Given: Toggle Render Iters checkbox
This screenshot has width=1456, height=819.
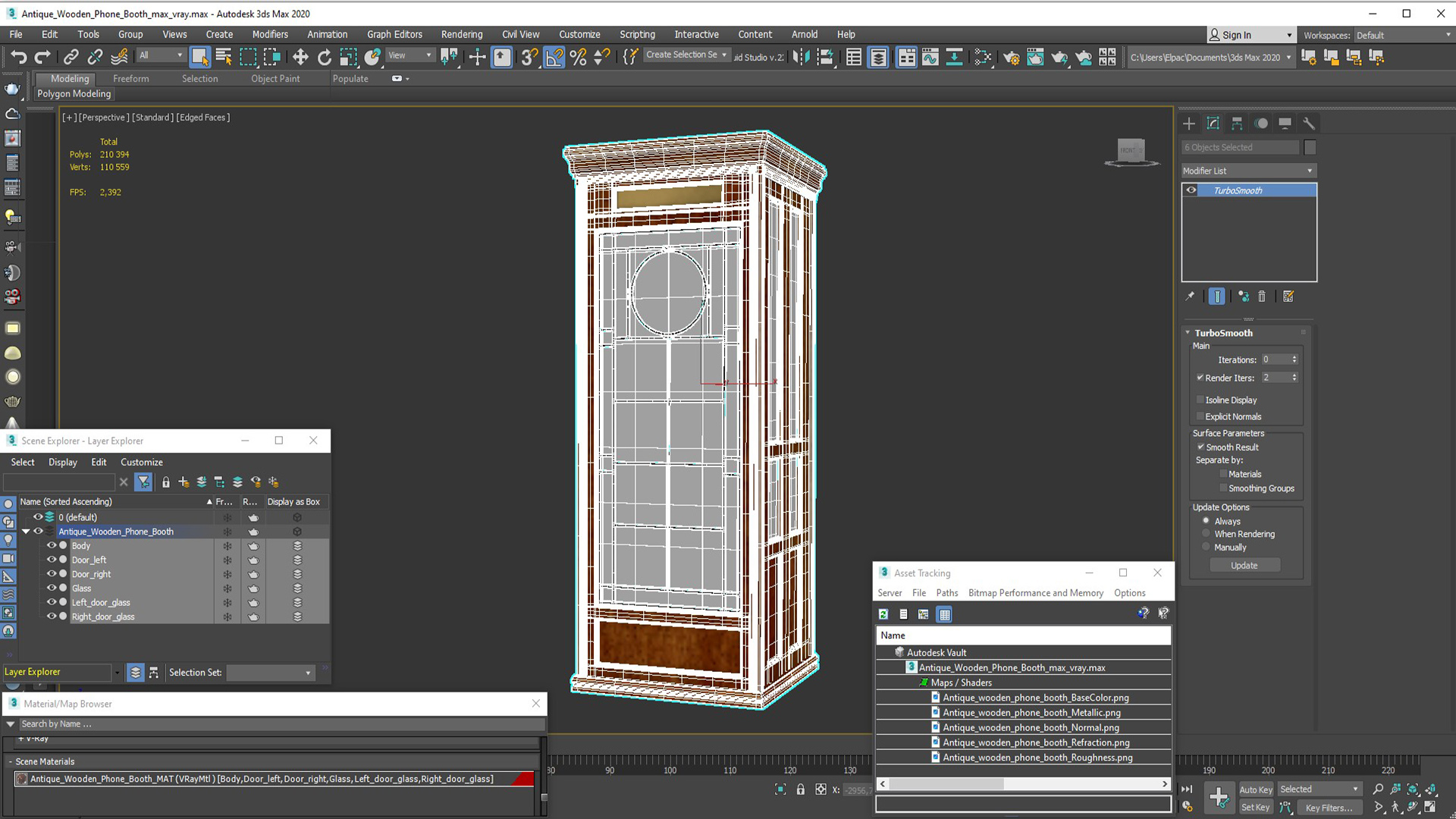Looking at the screenshot, I should tap(1200, 378).
